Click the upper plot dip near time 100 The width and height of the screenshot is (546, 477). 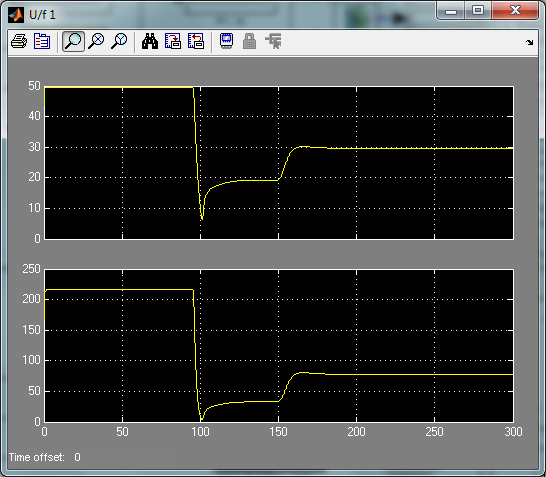click(x=202, y=219)
